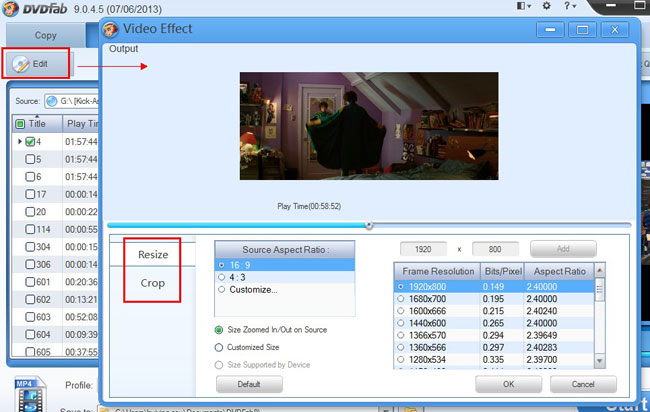Click the Source path field G:\
650x412 pixels.
[72, 101]
